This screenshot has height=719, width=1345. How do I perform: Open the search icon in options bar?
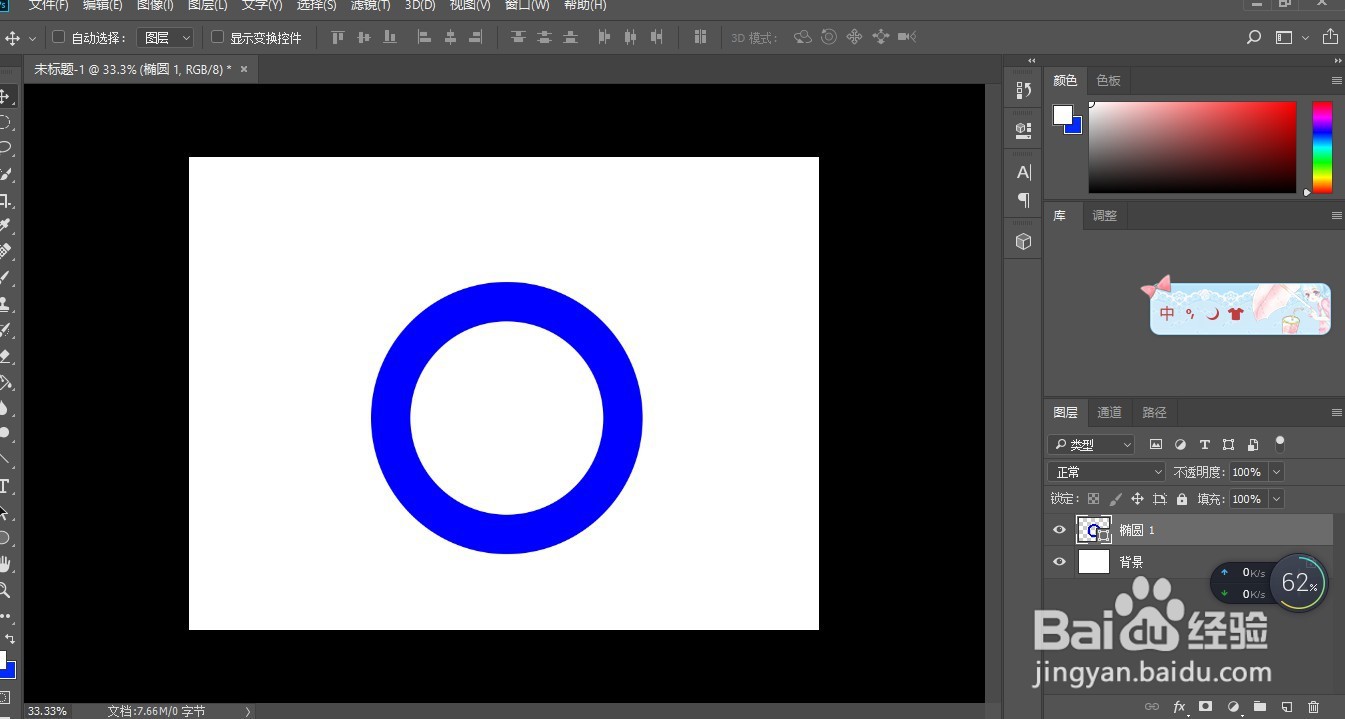1254,38
